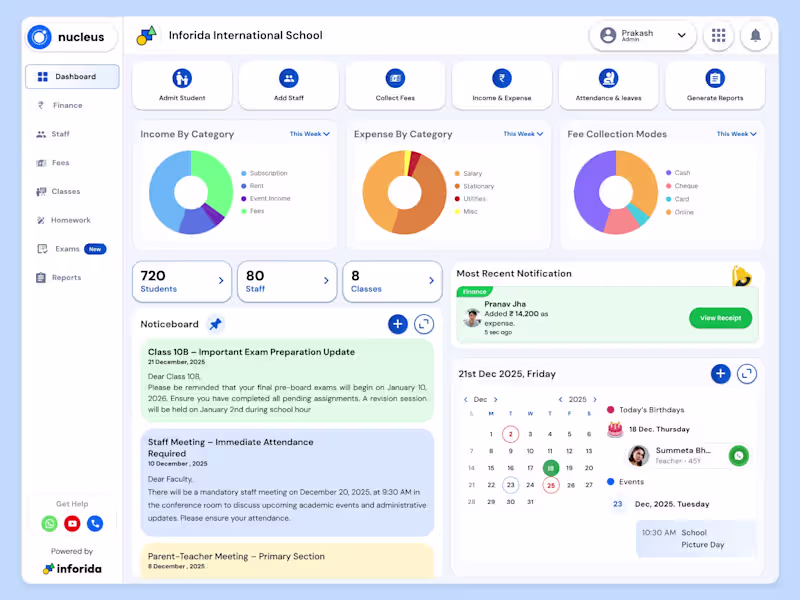Open the Staff Meeting notice
Image resolution: width=800 pixels, height=600 pixels.
tap(287, 483)
